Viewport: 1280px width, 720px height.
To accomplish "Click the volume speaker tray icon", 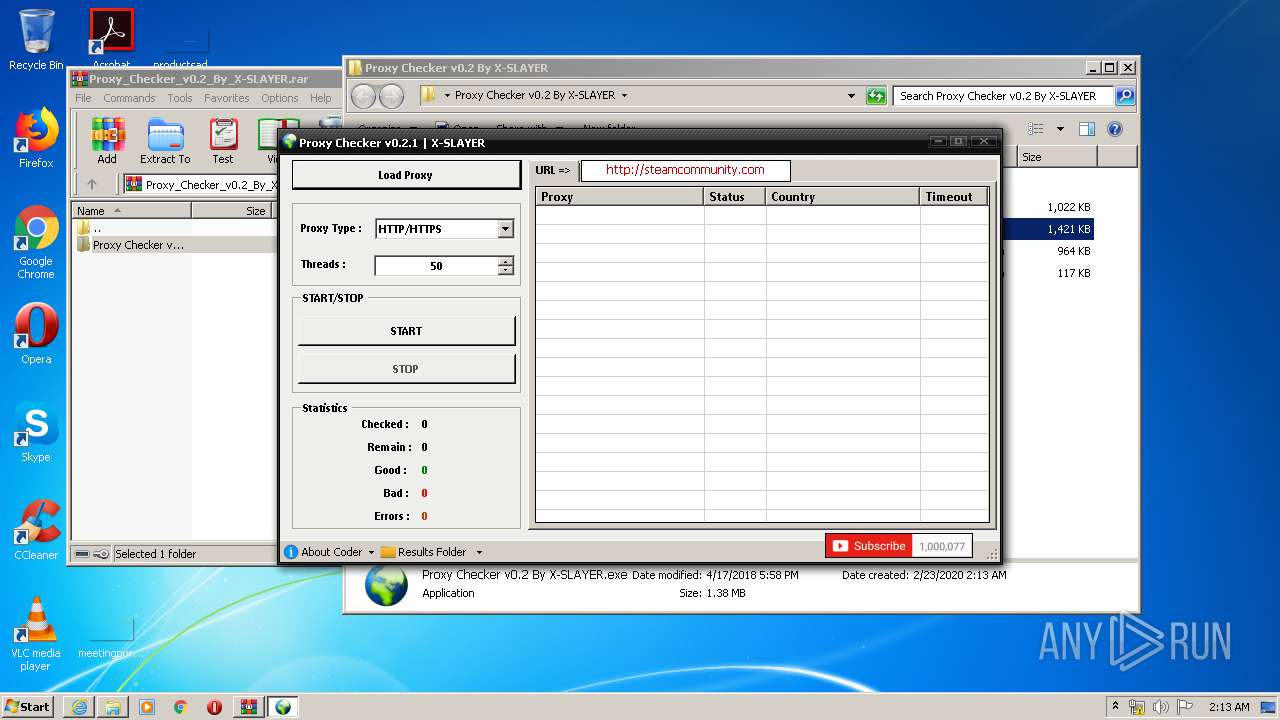I will 1160,707.
